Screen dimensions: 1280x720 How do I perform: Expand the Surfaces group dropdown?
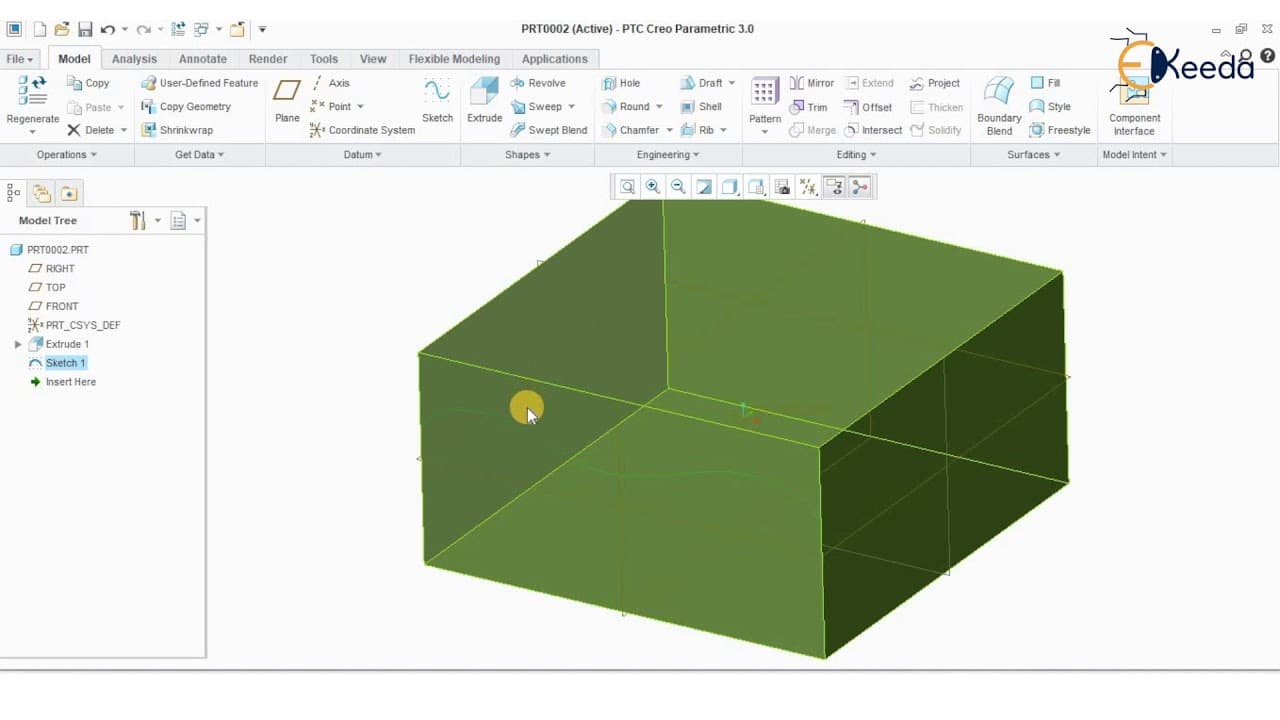pyautogui.click(x=1034, y=155)
